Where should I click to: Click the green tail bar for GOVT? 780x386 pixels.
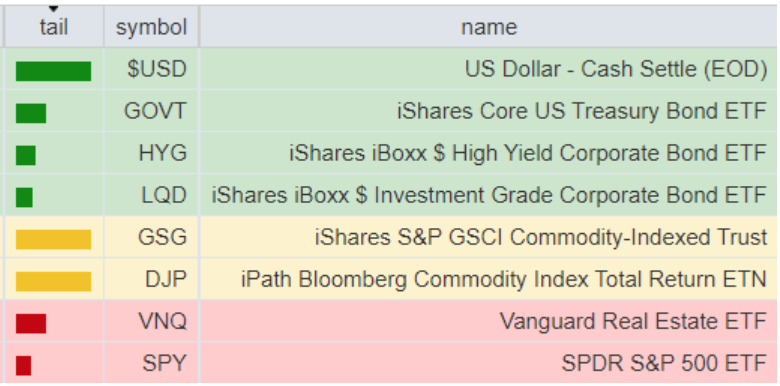(x=31, y=113)
